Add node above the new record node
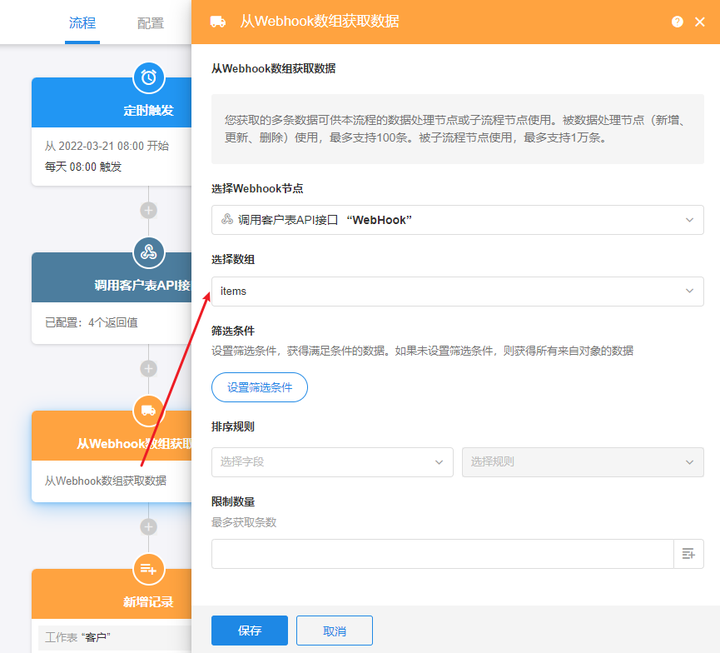 point(148,527)
